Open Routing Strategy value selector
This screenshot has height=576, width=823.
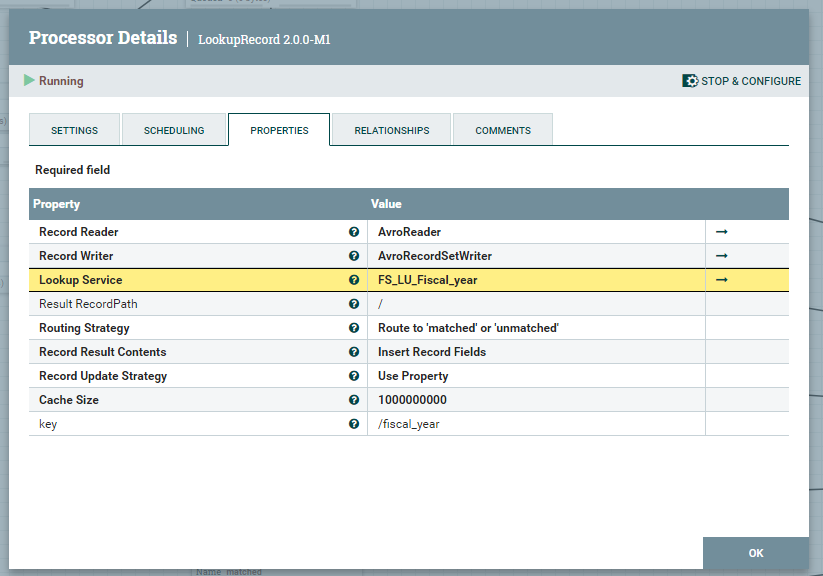click(500, 327)
